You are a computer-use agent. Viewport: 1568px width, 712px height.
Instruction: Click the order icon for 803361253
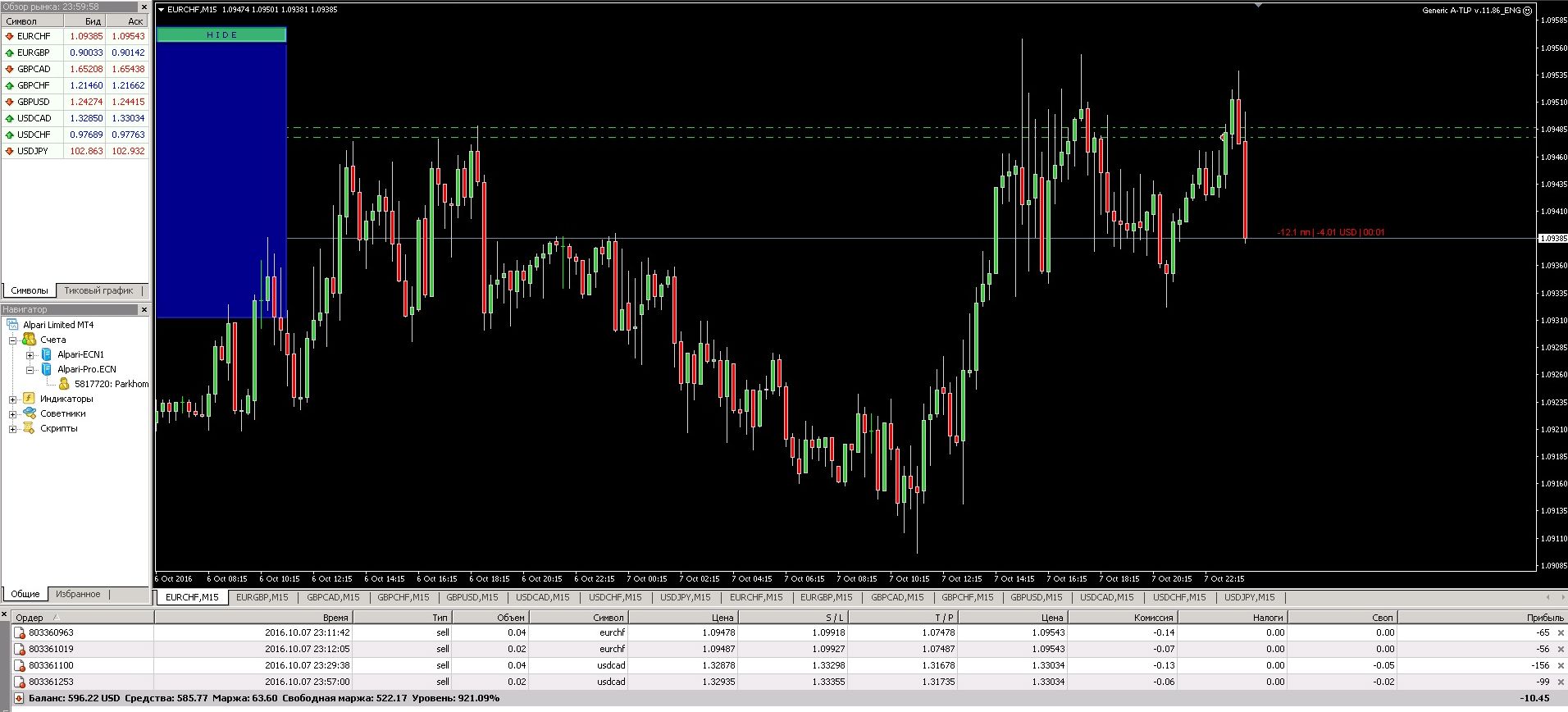click(x=21, y=682)
